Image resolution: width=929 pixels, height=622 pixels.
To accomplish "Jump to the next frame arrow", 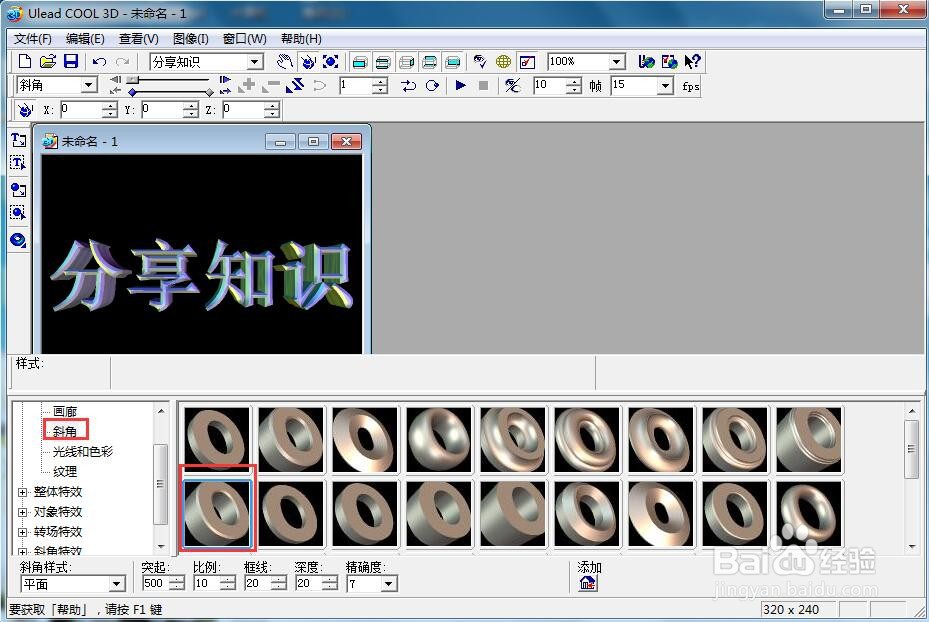I will pos(225,79).
